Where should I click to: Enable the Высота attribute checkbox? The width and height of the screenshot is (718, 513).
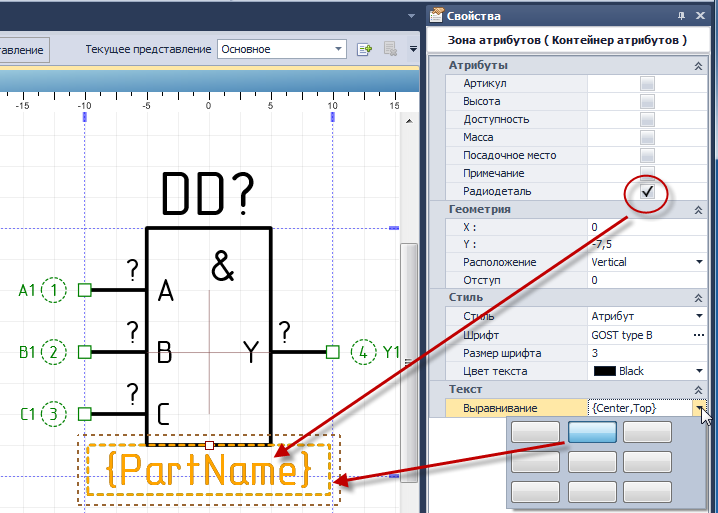tap(647, 101)
